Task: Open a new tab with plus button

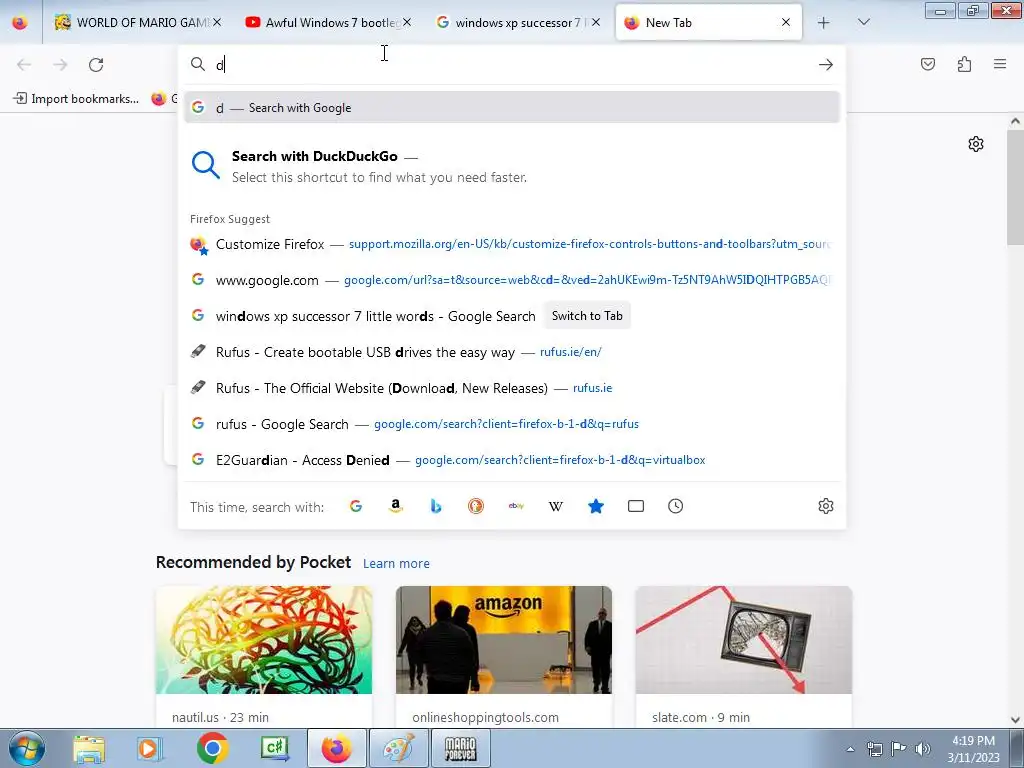Action: click(x=824, y=23)
